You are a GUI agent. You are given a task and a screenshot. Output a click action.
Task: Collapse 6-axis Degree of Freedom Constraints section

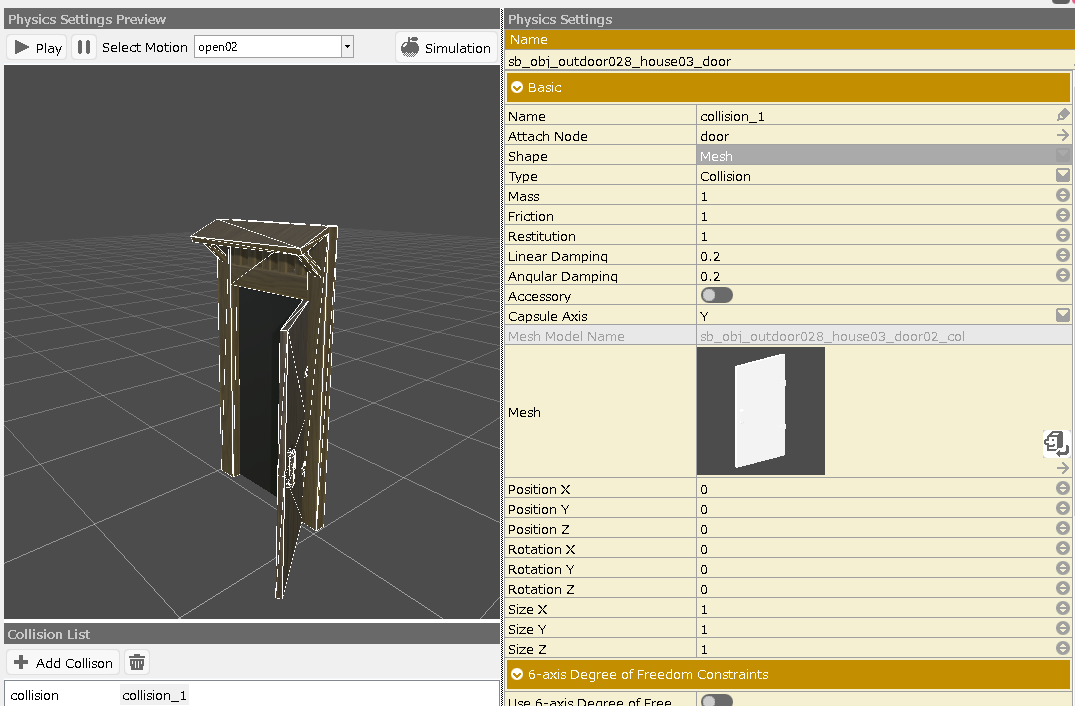pyautogui.click(x=517, y=675)
